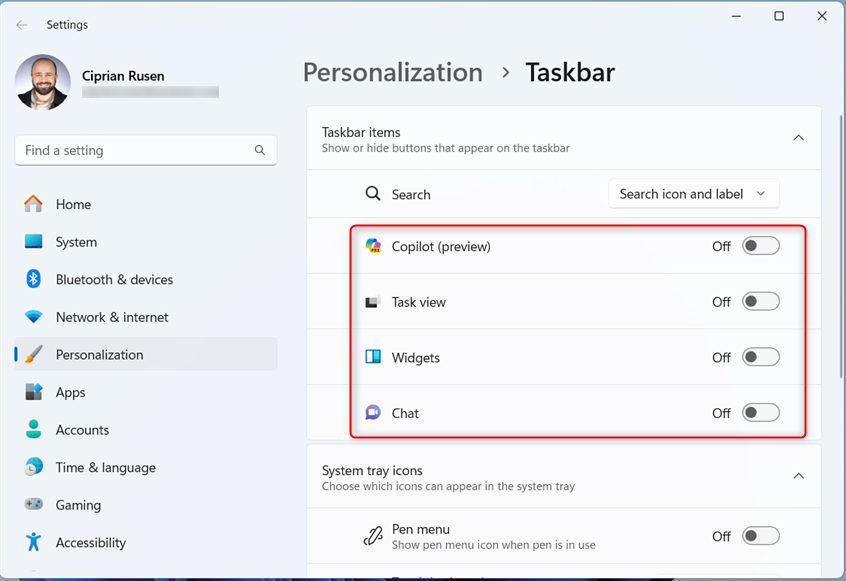Click the back arrow in Settings header
This screenshot has height=581, width=846.
[x=22, y=25]
